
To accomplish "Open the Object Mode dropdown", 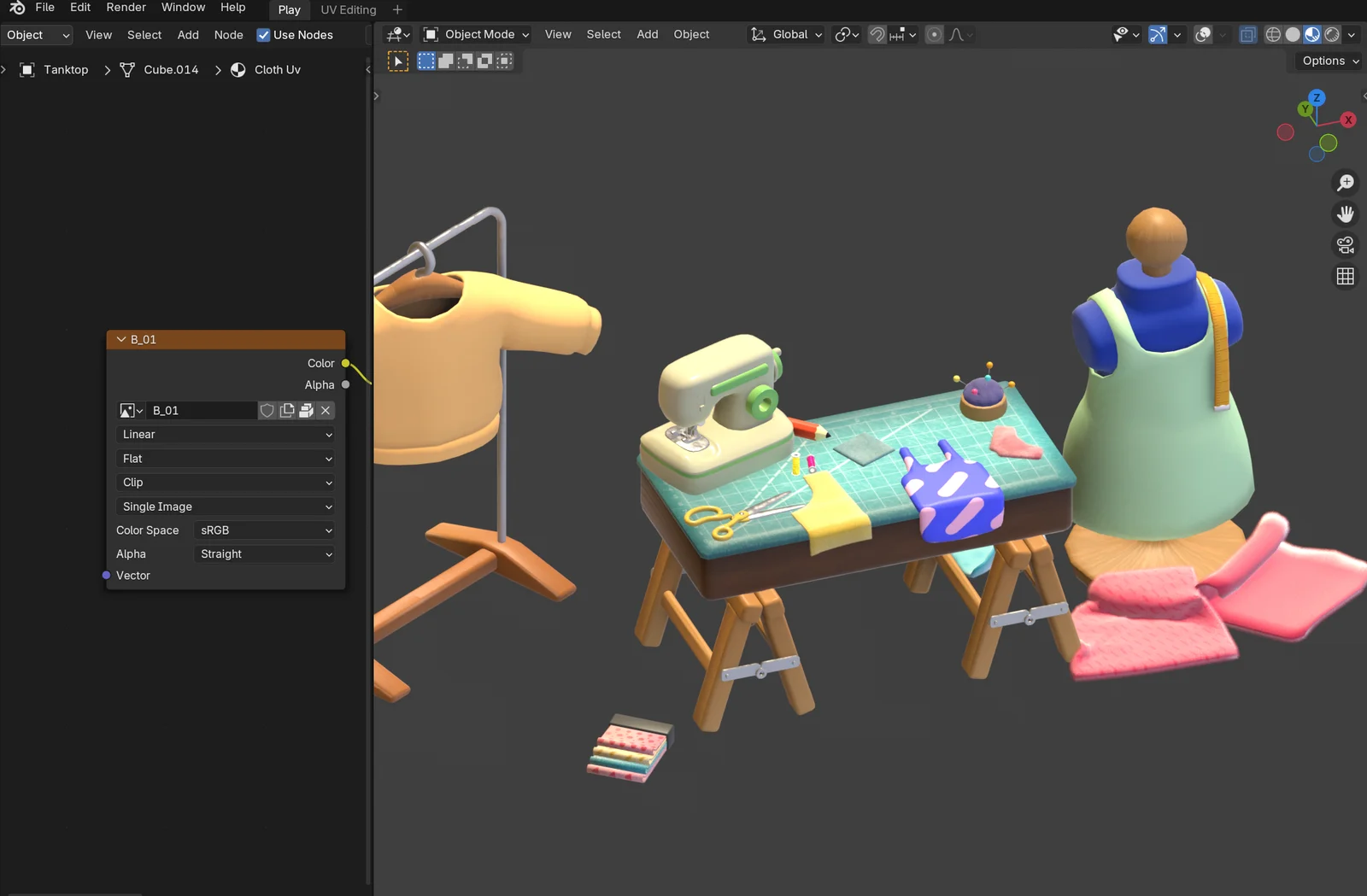I will point(476,34).
